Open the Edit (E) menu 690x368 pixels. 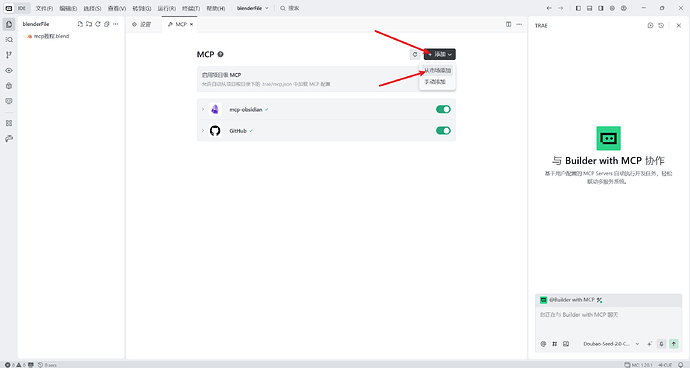68,8
